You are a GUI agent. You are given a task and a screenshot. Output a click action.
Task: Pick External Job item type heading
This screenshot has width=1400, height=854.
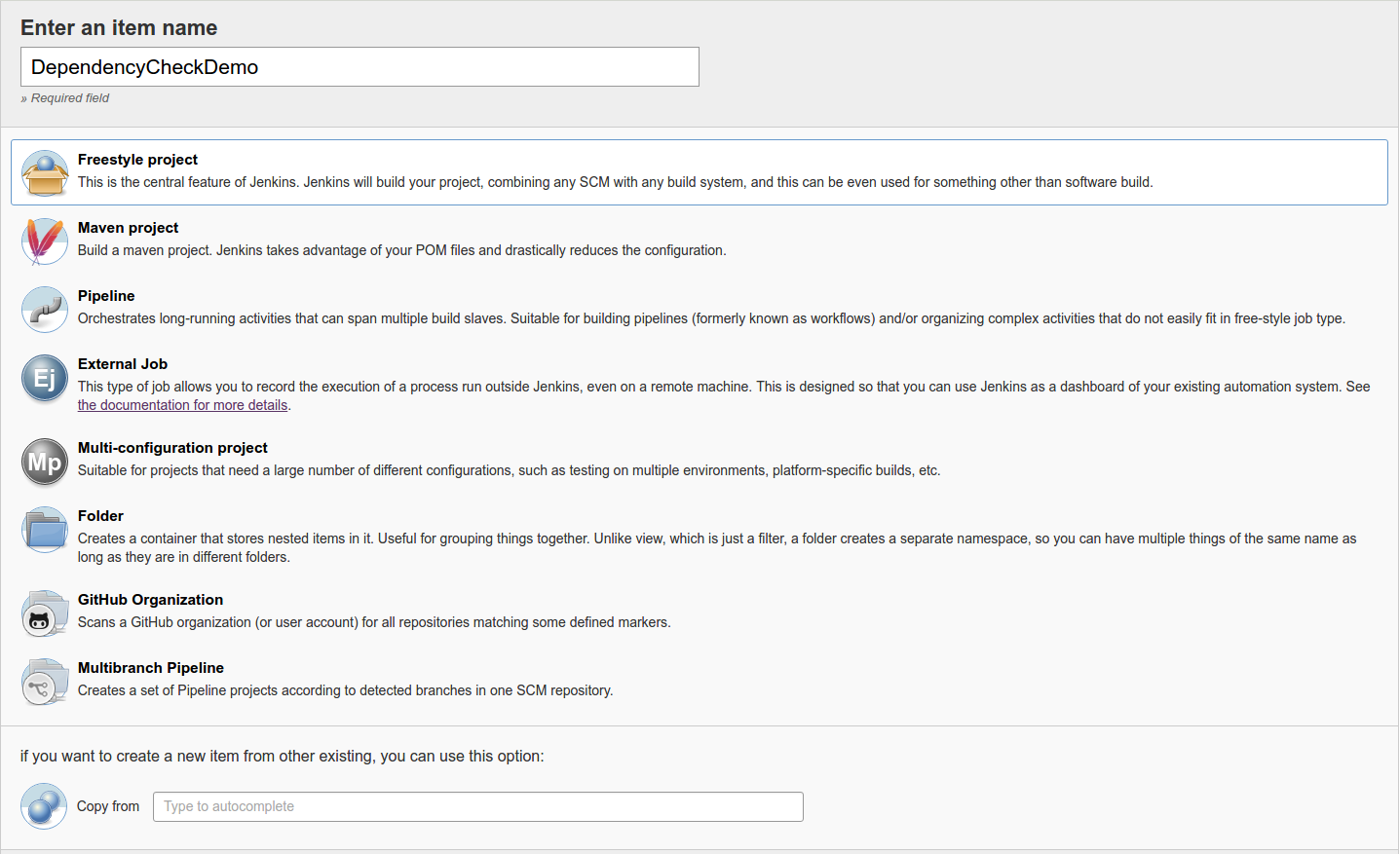123,364
